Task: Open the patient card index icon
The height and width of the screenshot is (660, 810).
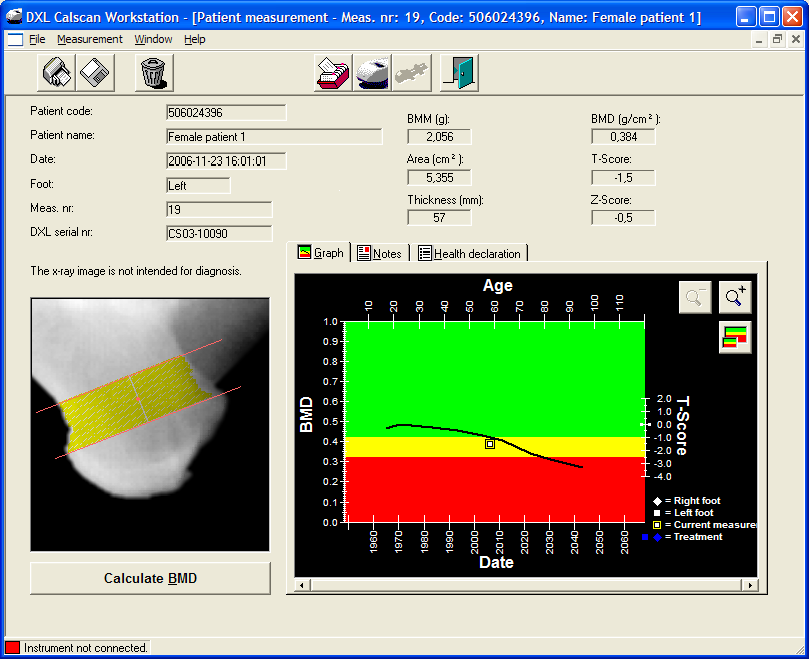Action: point(333,73)
